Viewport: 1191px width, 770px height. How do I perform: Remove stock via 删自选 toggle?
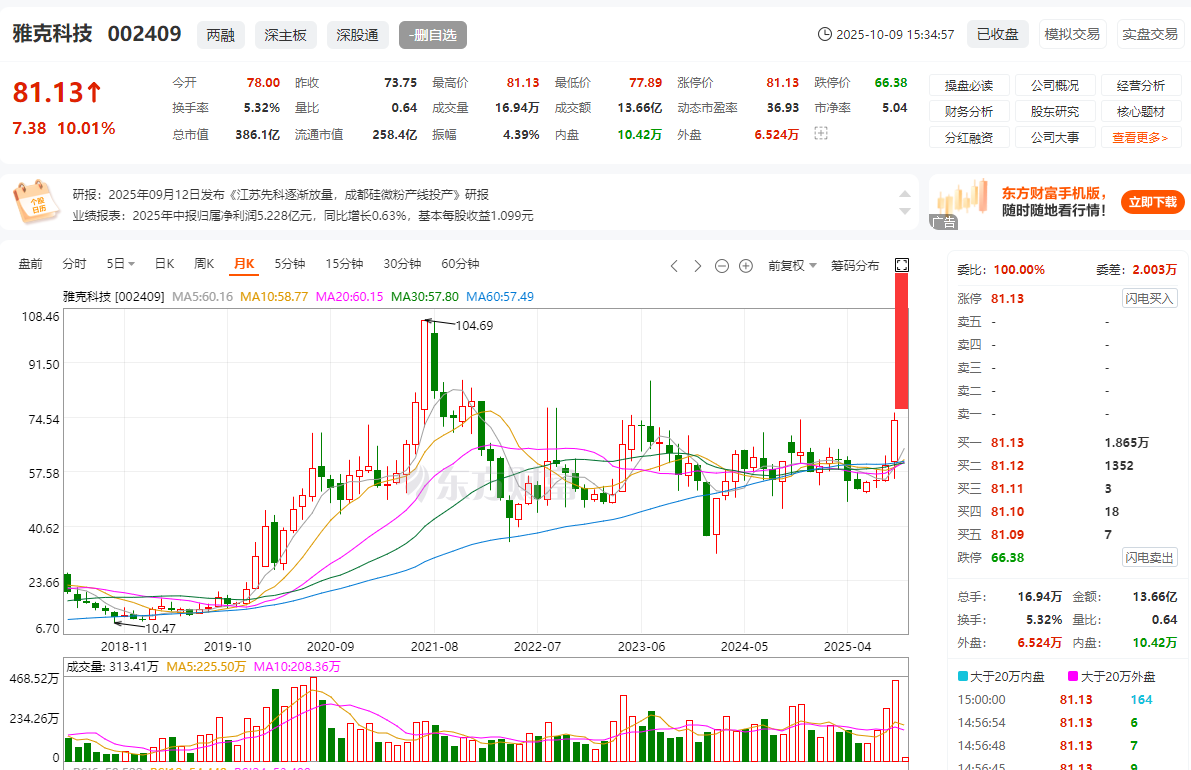(x=432, y=35)
